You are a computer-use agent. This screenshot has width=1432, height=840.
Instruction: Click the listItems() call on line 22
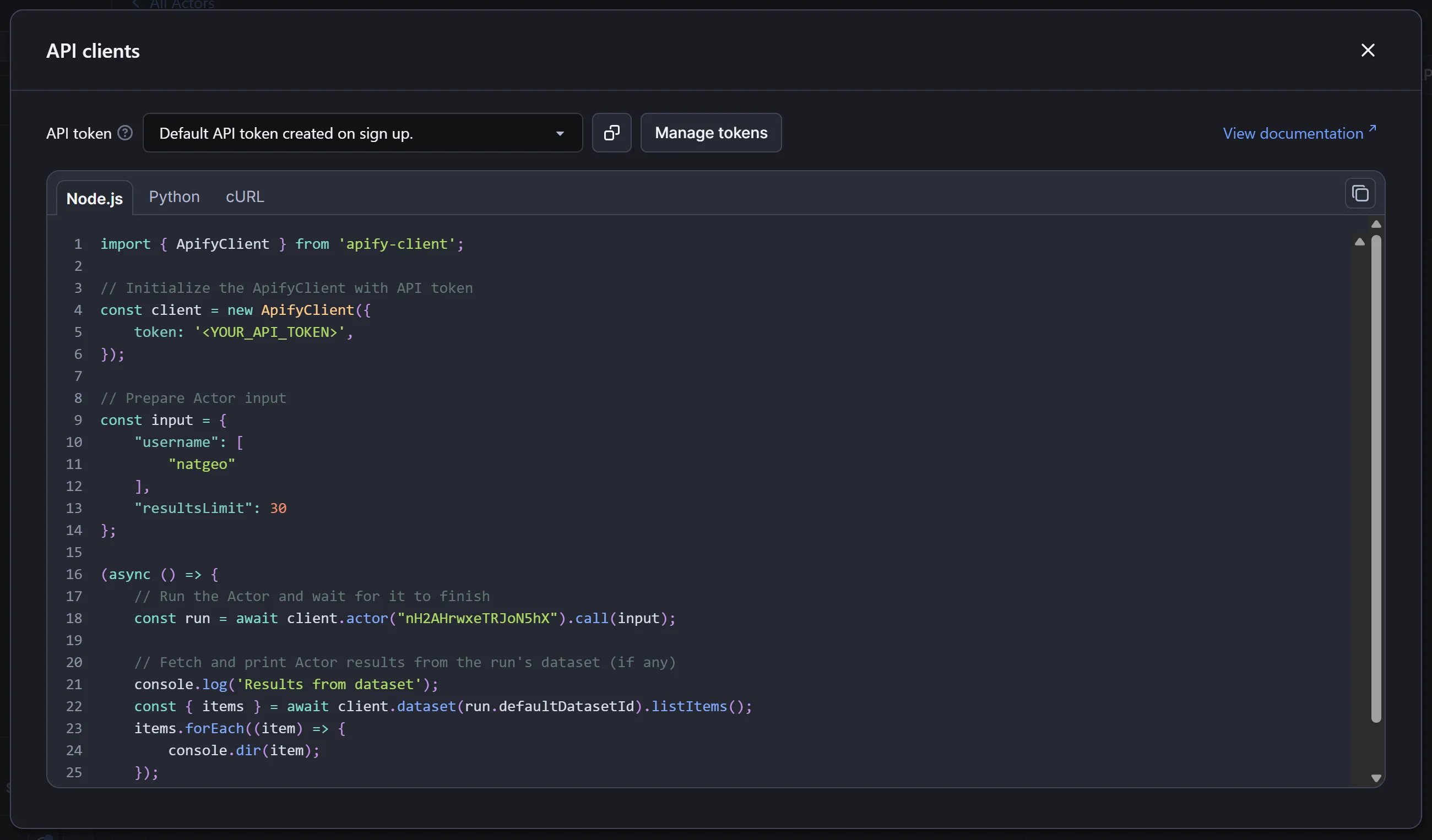697,707
